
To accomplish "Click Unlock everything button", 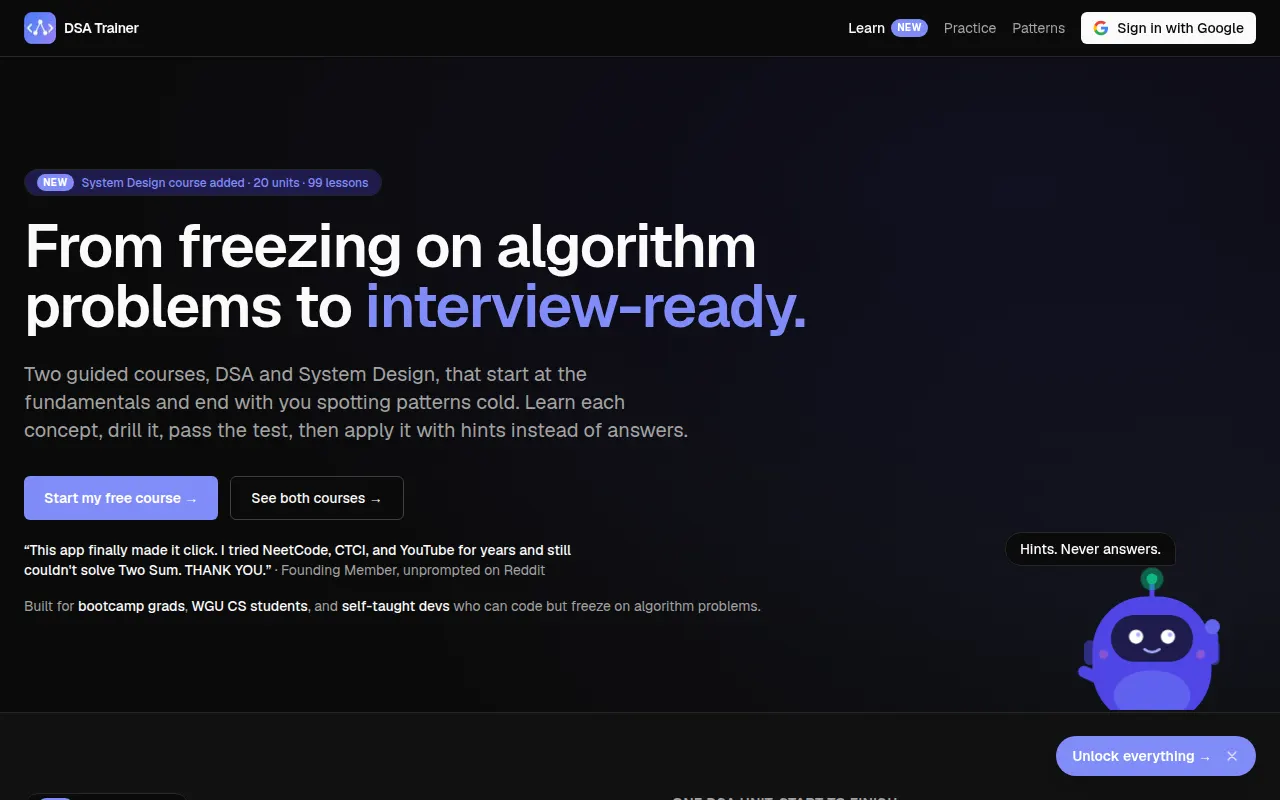I will [x=1141, y=756].
